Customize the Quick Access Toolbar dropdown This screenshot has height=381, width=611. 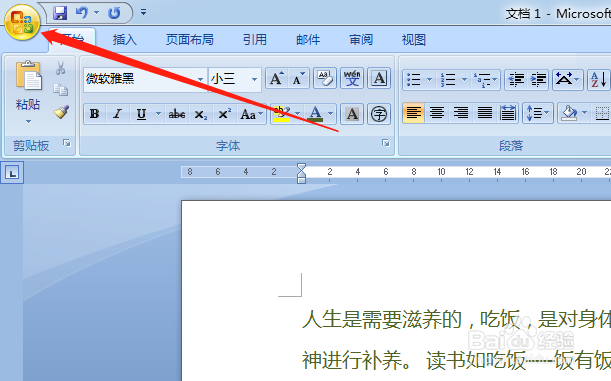[143, 13]
